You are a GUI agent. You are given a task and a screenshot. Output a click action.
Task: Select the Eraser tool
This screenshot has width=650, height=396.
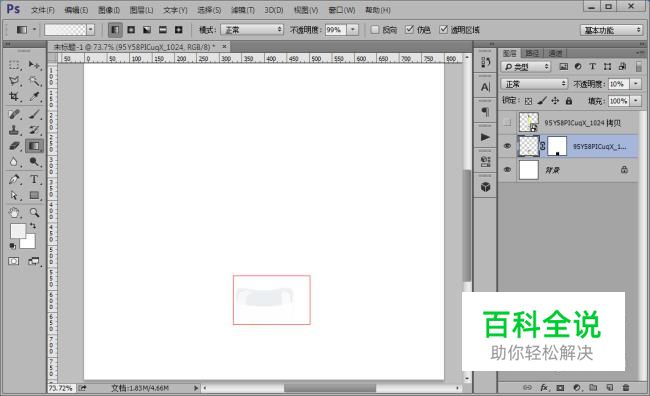[14, 146]
